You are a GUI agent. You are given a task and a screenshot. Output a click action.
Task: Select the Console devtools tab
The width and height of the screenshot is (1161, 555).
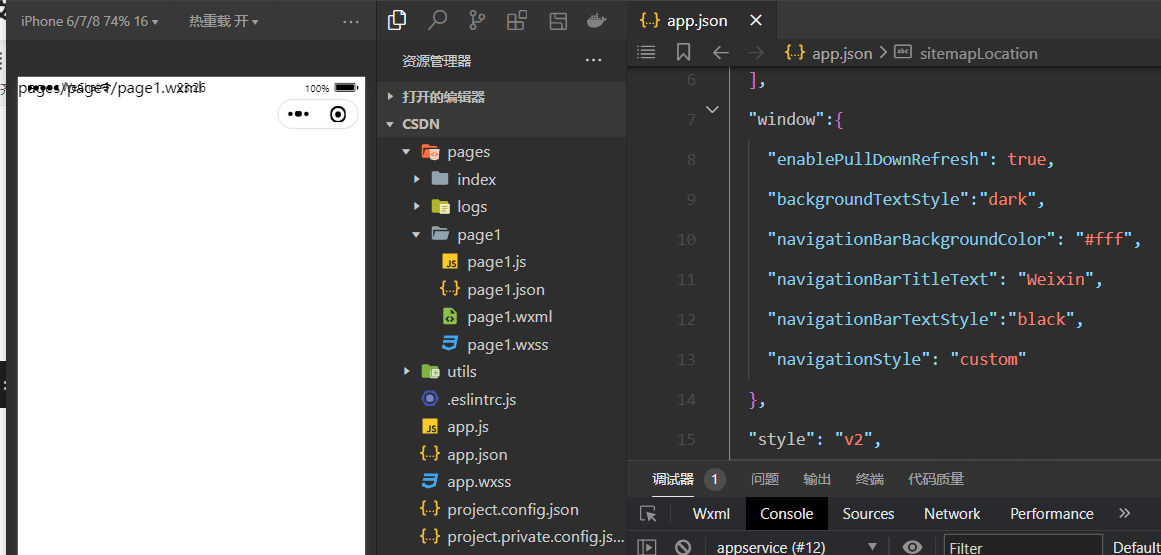786,514
